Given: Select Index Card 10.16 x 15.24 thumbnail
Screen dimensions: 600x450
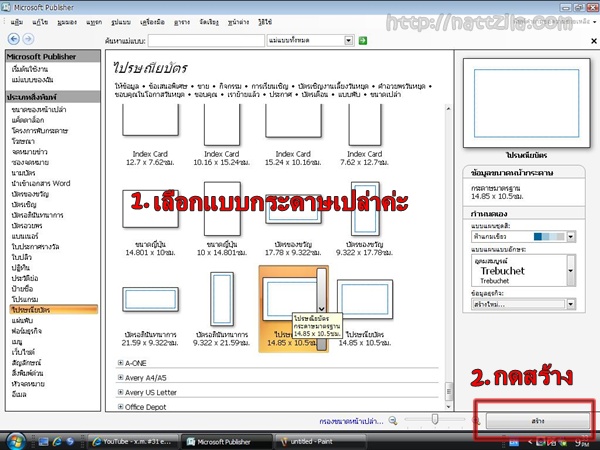Looking at the screenshot, I should (222, 125).
